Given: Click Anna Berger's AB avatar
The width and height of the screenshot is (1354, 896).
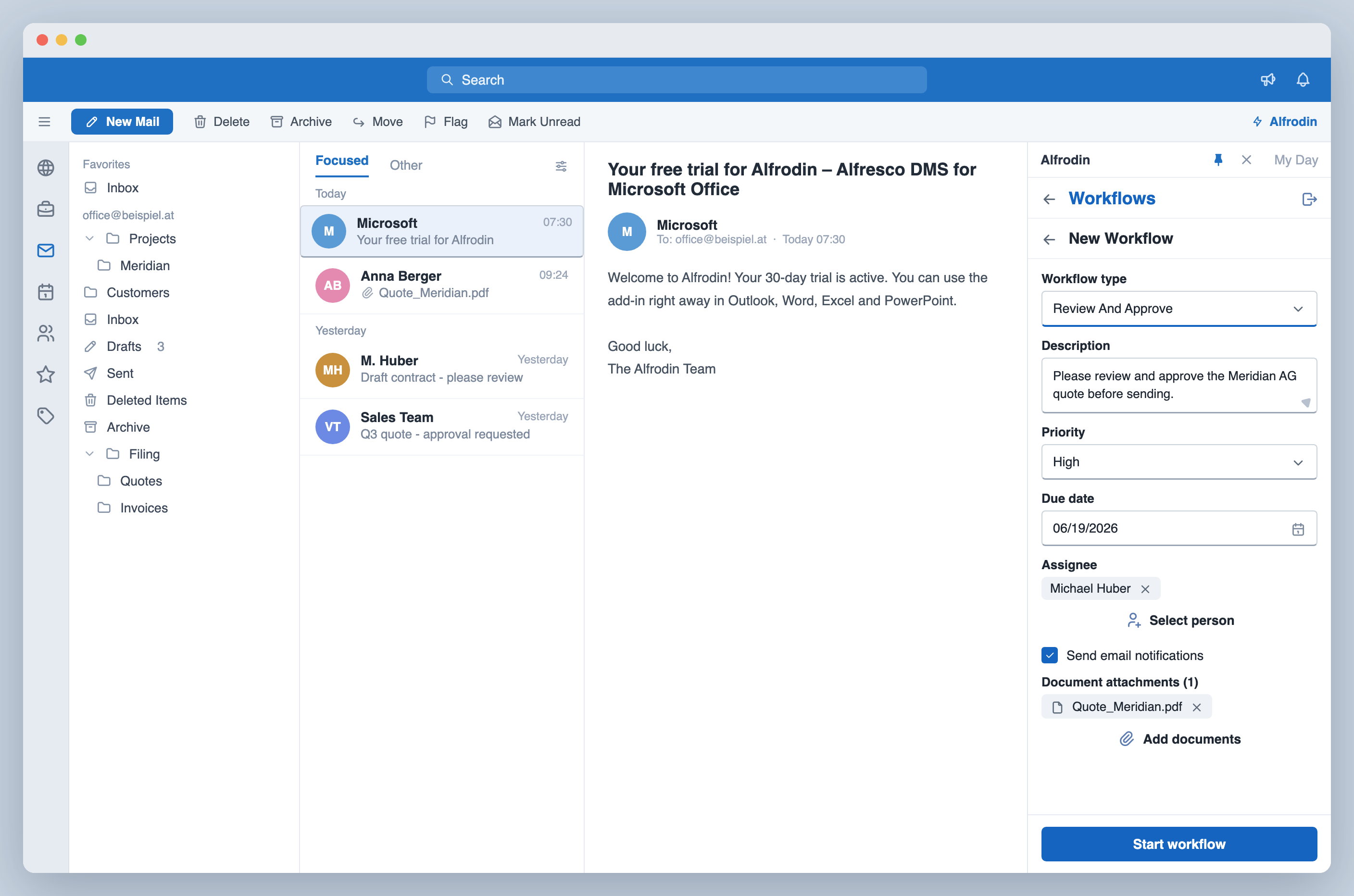Looking at the screenshot, I should tap(333, 285).
